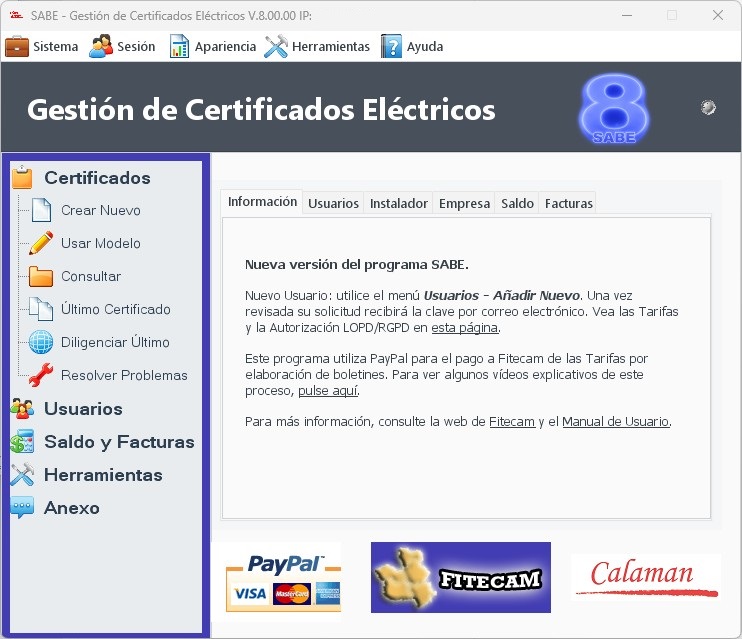Click the Diligenciar Último globe icon
This screenshot has height=639, width=742.
pyautogui.click(x=41, y=342)
